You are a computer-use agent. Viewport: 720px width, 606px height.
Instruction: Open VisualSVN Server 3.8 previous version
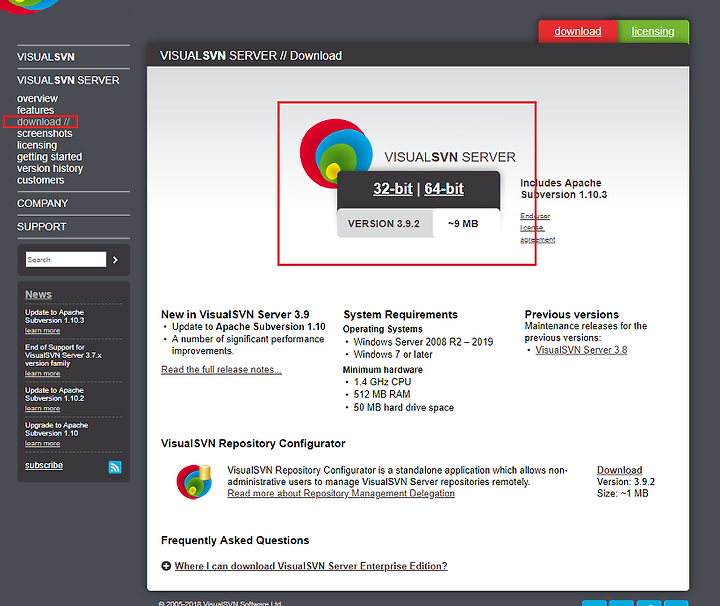581,350
